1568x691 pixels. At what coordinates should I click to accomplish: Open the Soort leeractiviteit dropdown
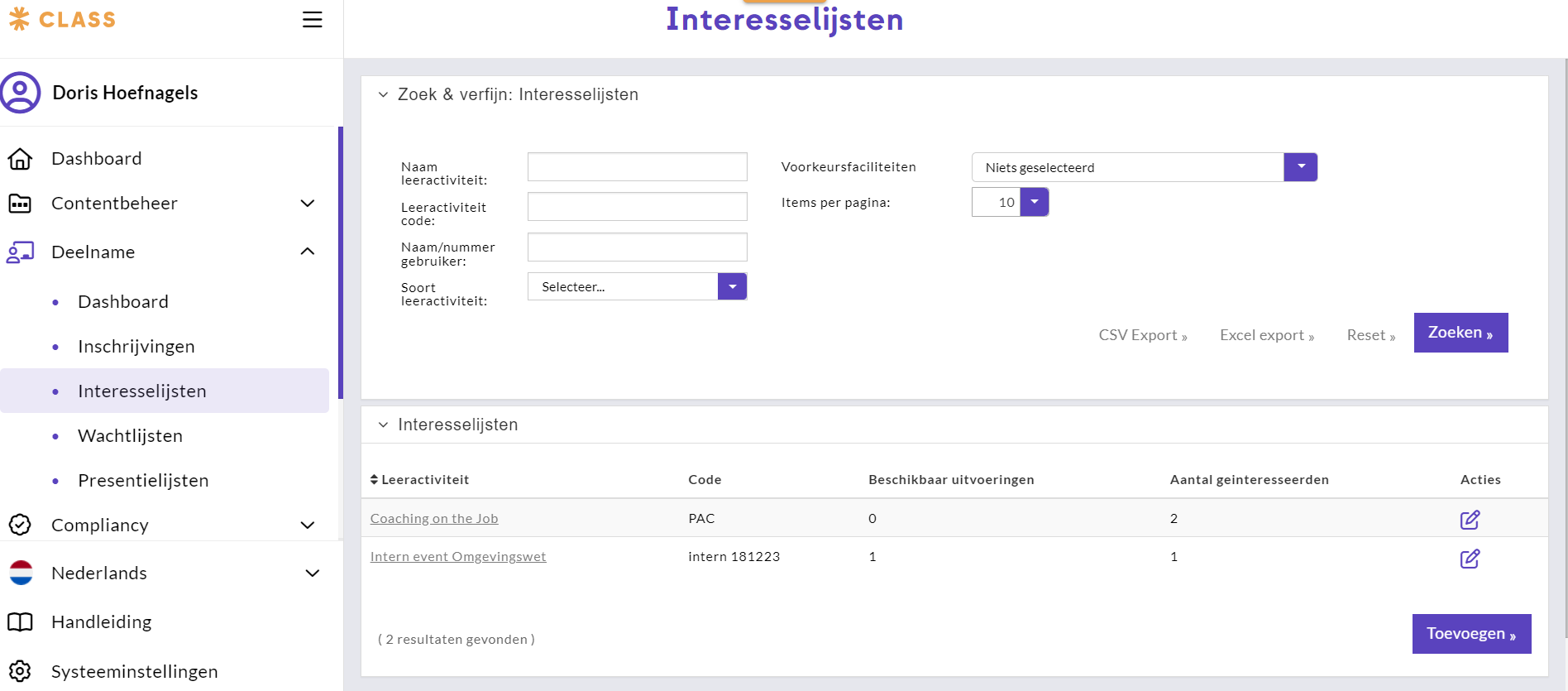point(732,286)
